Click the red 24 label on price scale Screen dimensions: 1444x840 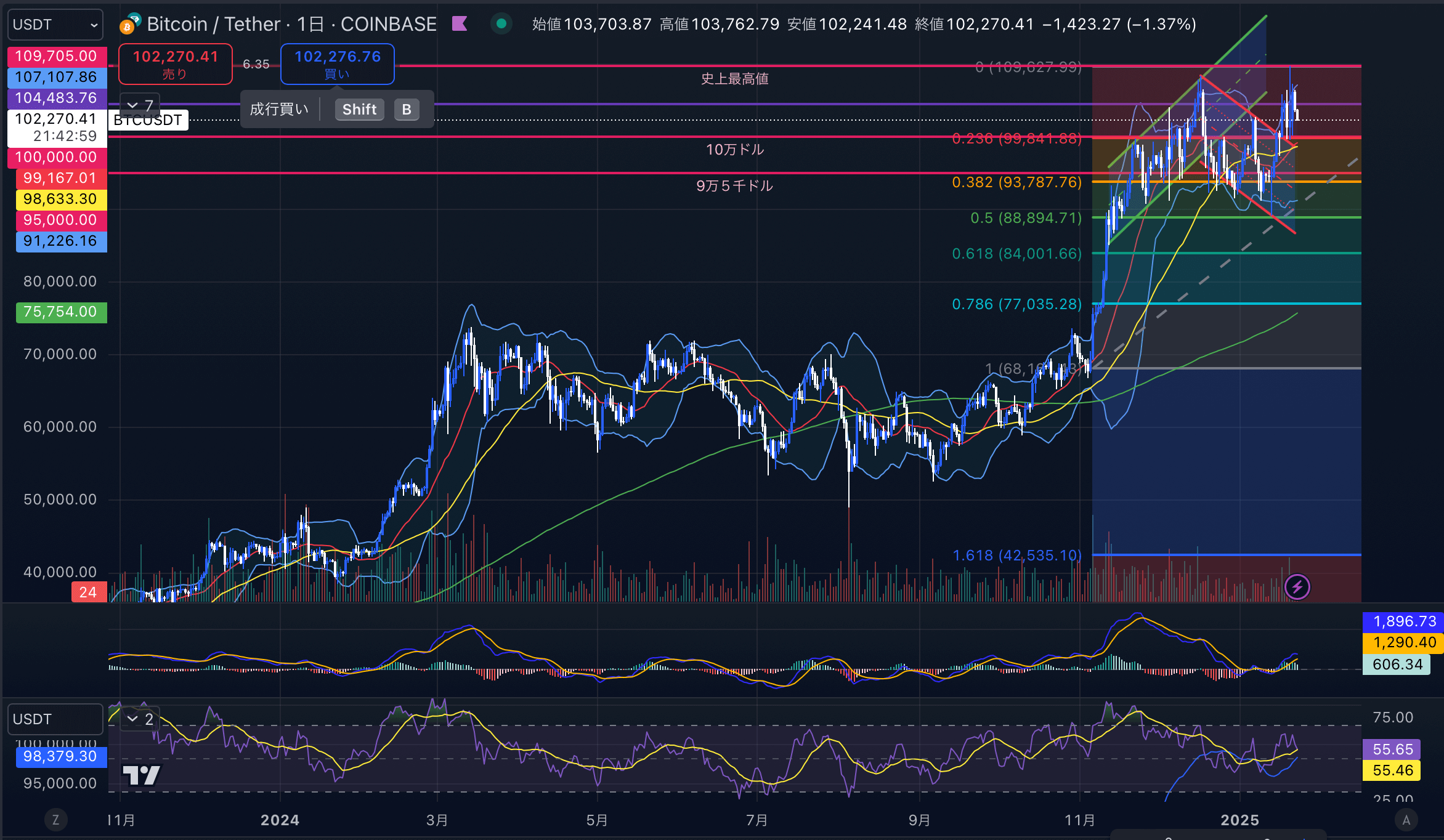(x=89, y=592)
